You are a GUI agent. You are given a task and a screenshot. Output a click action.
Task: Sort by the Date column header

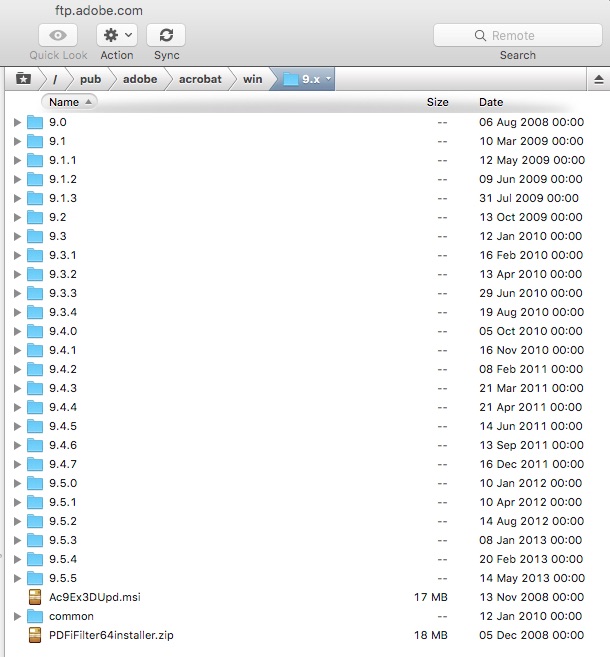[491, 102]
